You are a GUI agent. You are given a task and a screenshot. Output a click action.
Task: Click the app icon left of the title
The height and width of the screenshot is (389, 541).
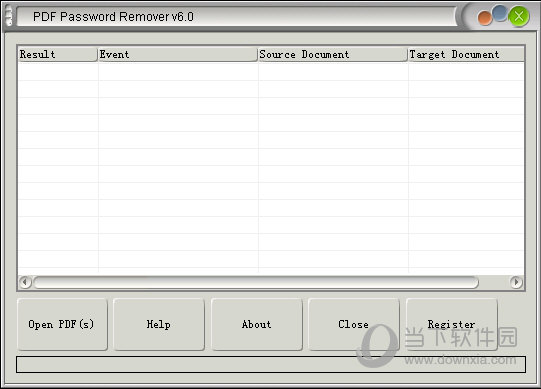tap(9, 16)
